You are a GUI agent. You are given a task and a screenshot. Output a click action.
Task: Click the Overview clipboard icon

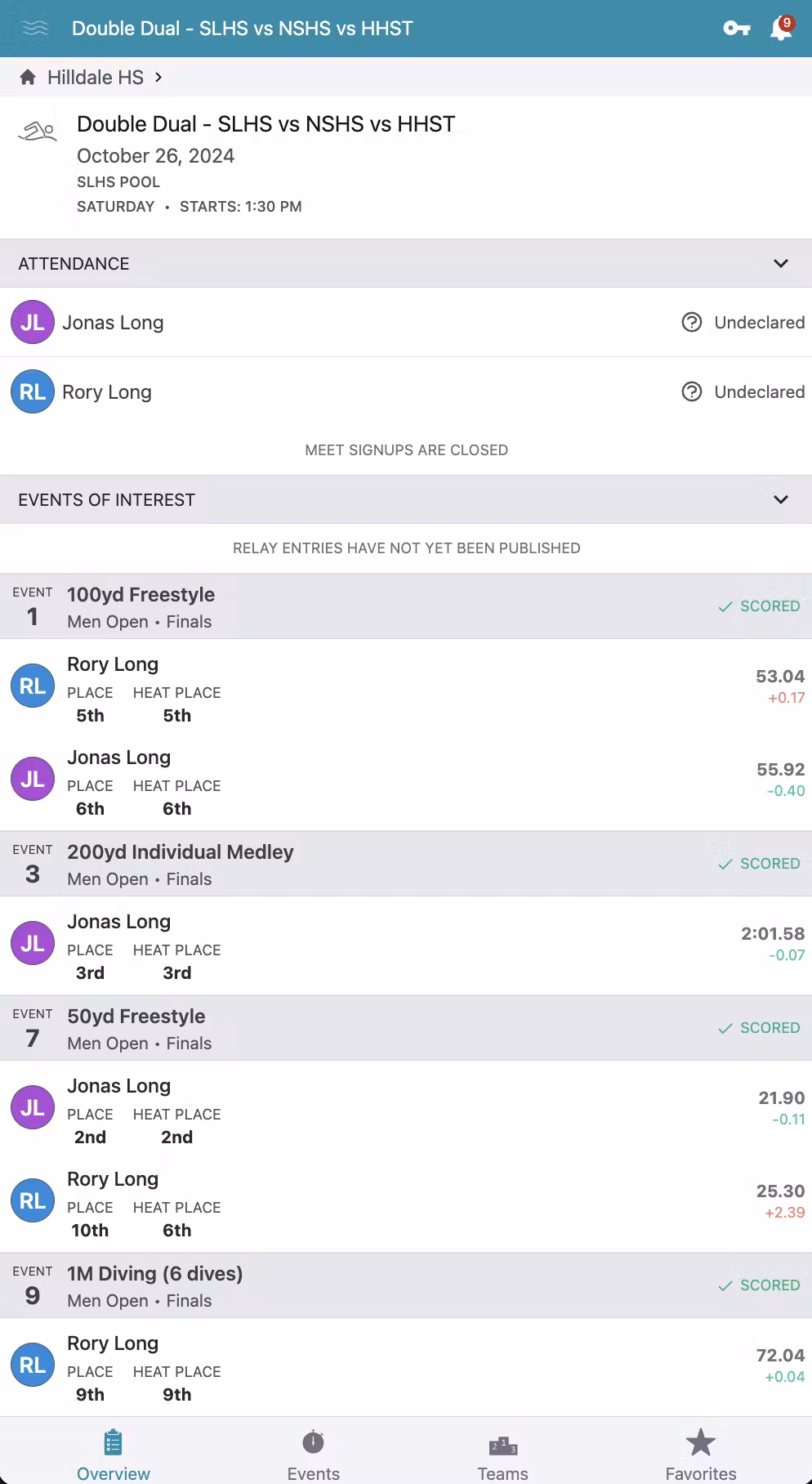click(x=114, y=1443)
